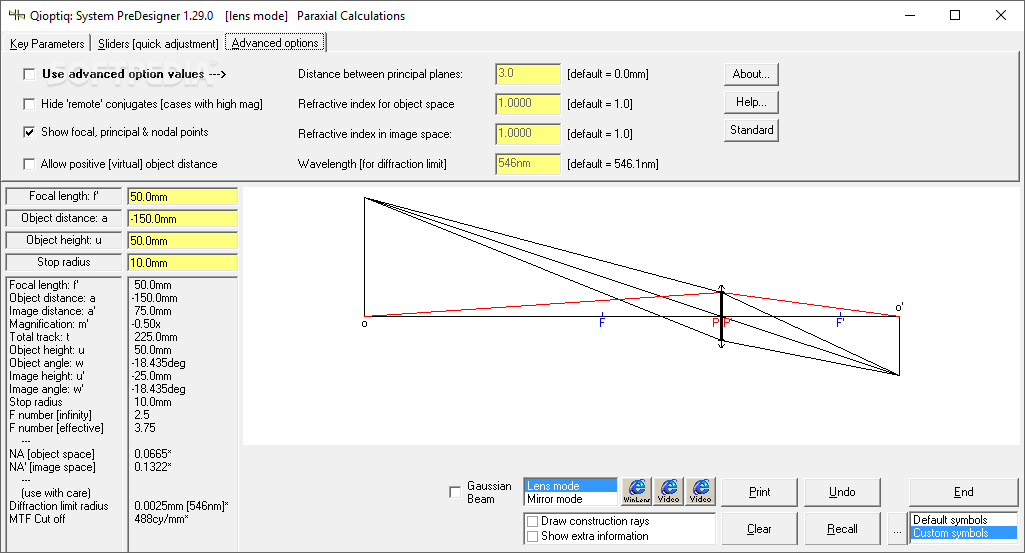Click the Total track value 225.0mm
This screenshot has width=1025, height=553.
tap(156, 337)
